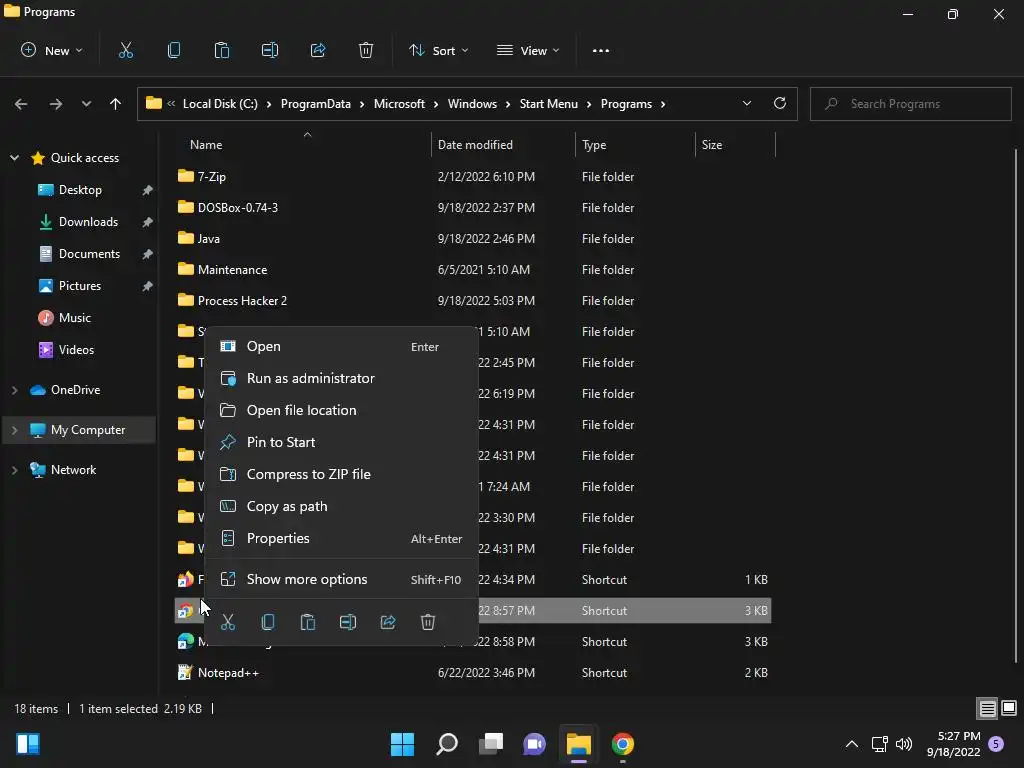Choose Compress to ZIP file

point(342,474)
